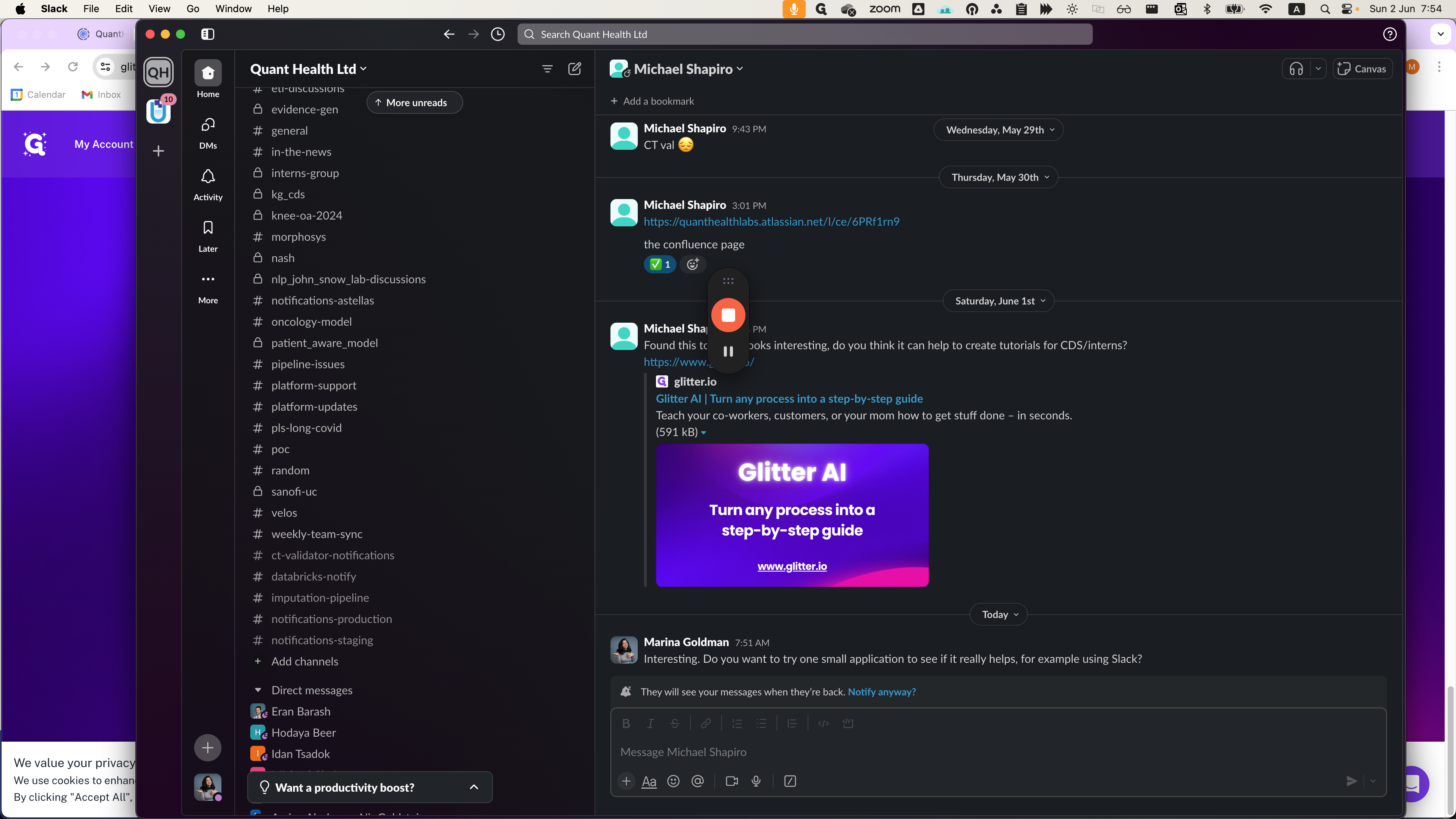Open the slash shortcuts menu icon
The width and height of the screenshot is (1456, 819).
coord(790,781)
